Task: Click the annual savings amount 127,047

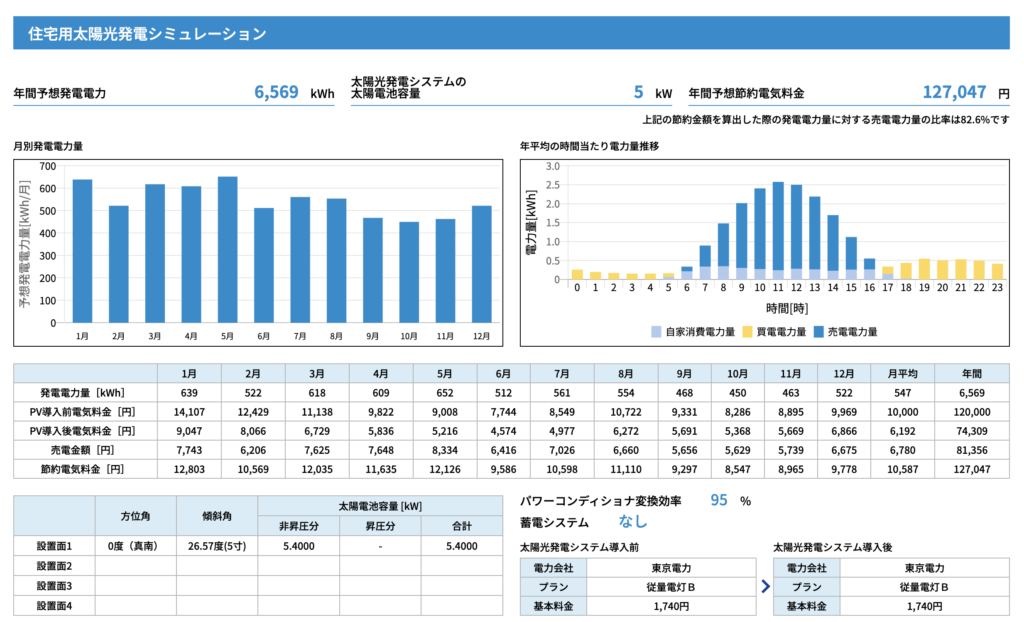Action: [954, 92]
